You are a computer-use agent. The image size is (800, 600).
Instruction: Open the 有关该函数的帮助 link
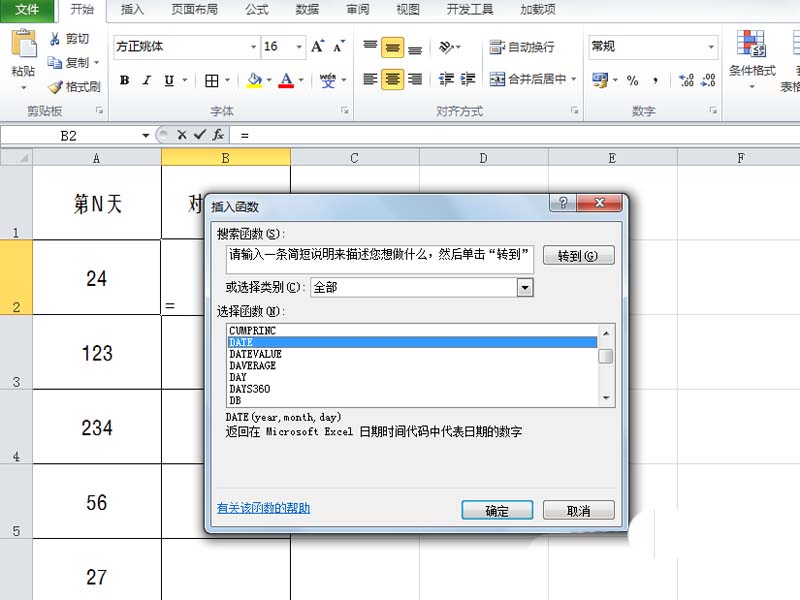coord(263,508)
